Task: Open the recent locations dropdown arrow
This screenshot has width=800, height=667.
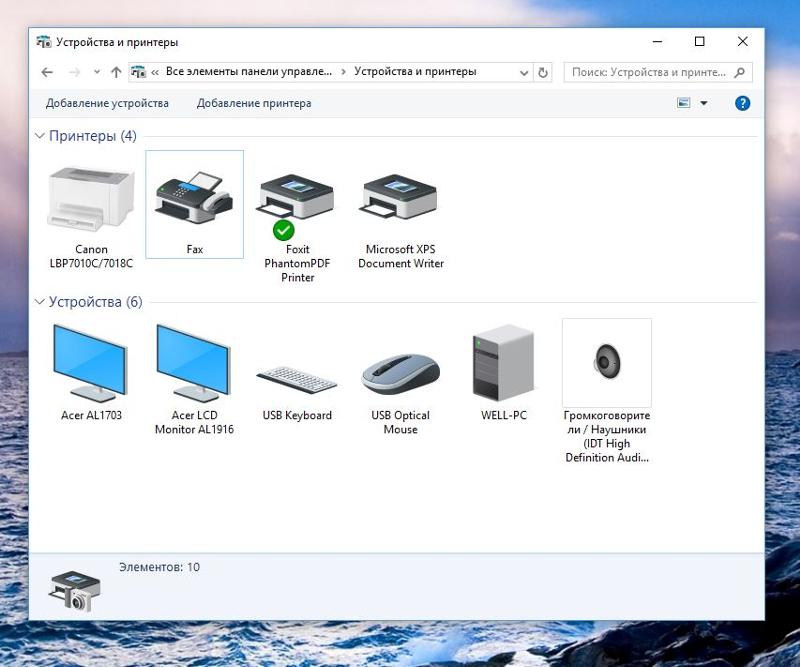Action: pyautogui.click(x=97, y=72)
